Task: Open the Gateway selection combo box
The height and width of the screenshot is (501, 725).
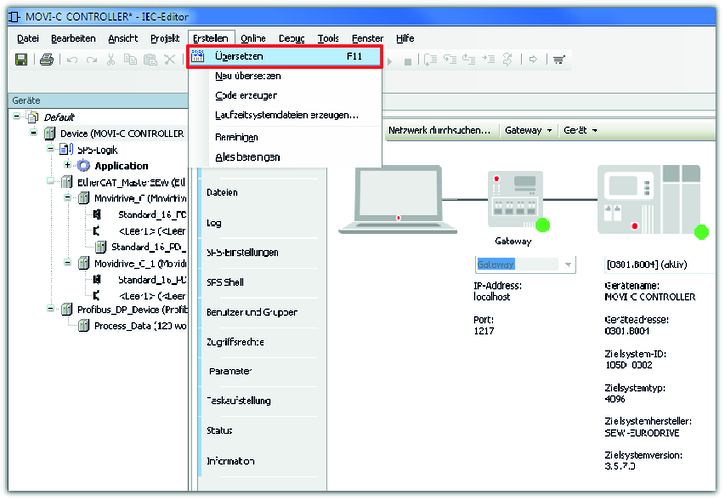Action: 568,265
